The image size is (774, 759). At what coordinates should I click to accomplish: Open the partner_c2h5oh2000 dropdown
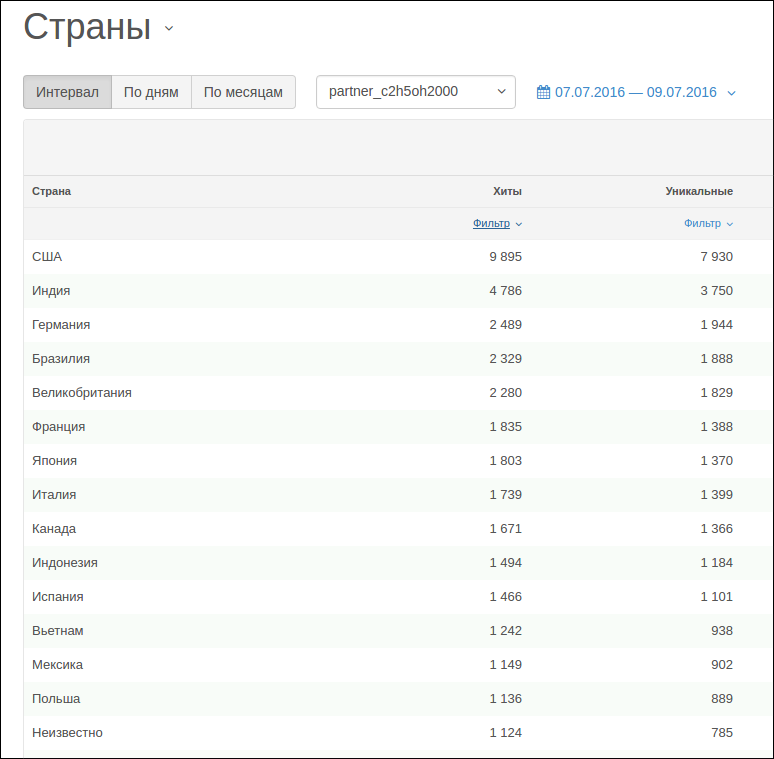click(416, 92)
